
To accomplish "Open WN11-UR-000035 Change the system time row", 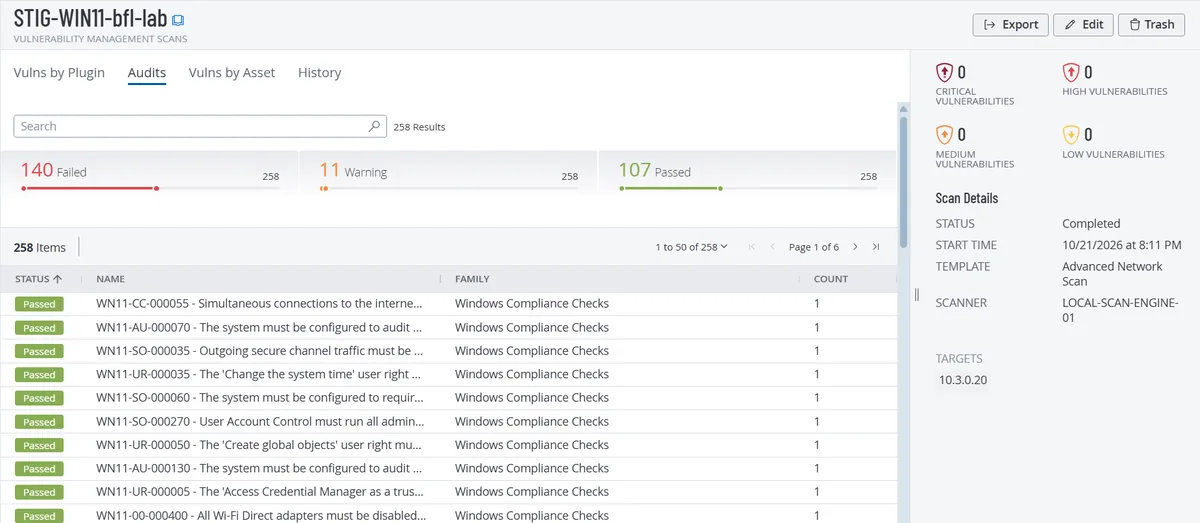I will point(449,374).
